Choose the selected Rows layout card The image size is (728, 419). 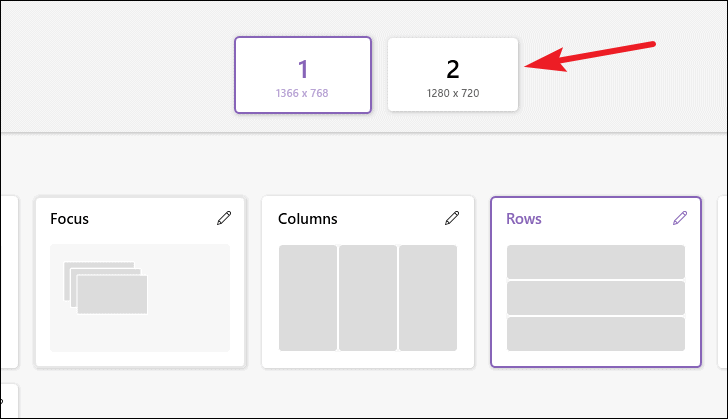(596, 282)
